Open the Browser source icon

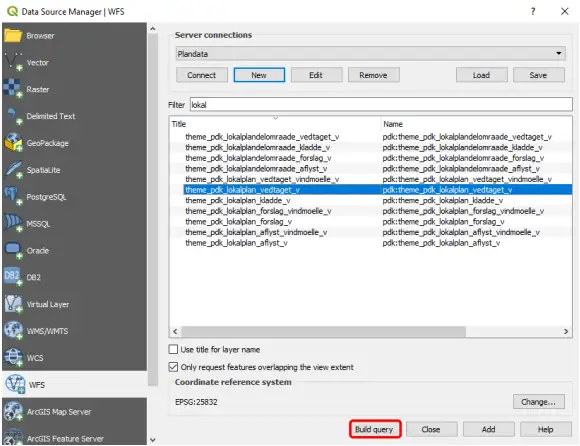pos(13,36)
